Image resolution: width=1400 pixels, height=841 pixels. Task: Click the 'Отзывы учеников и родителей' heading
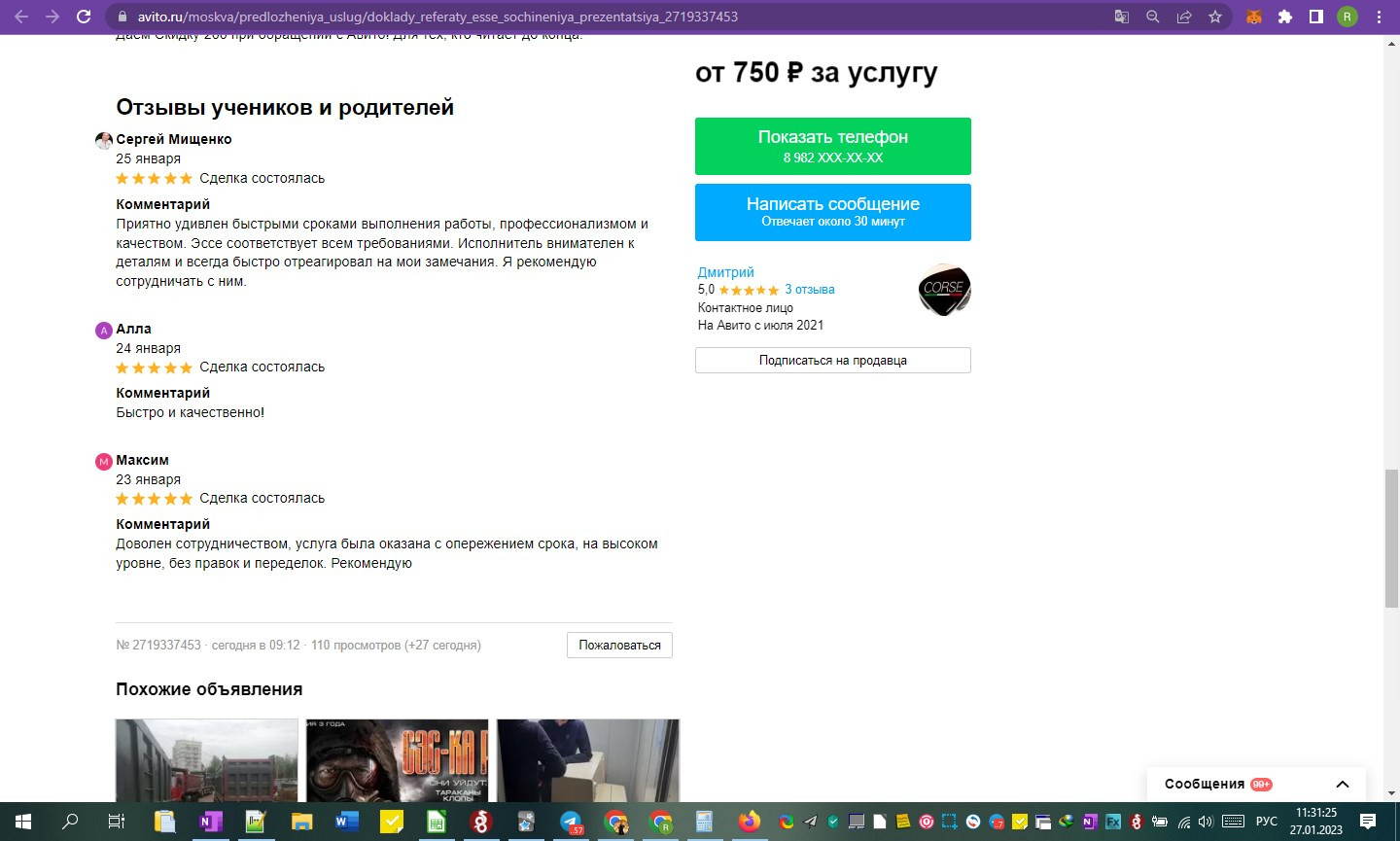point(285,107)
